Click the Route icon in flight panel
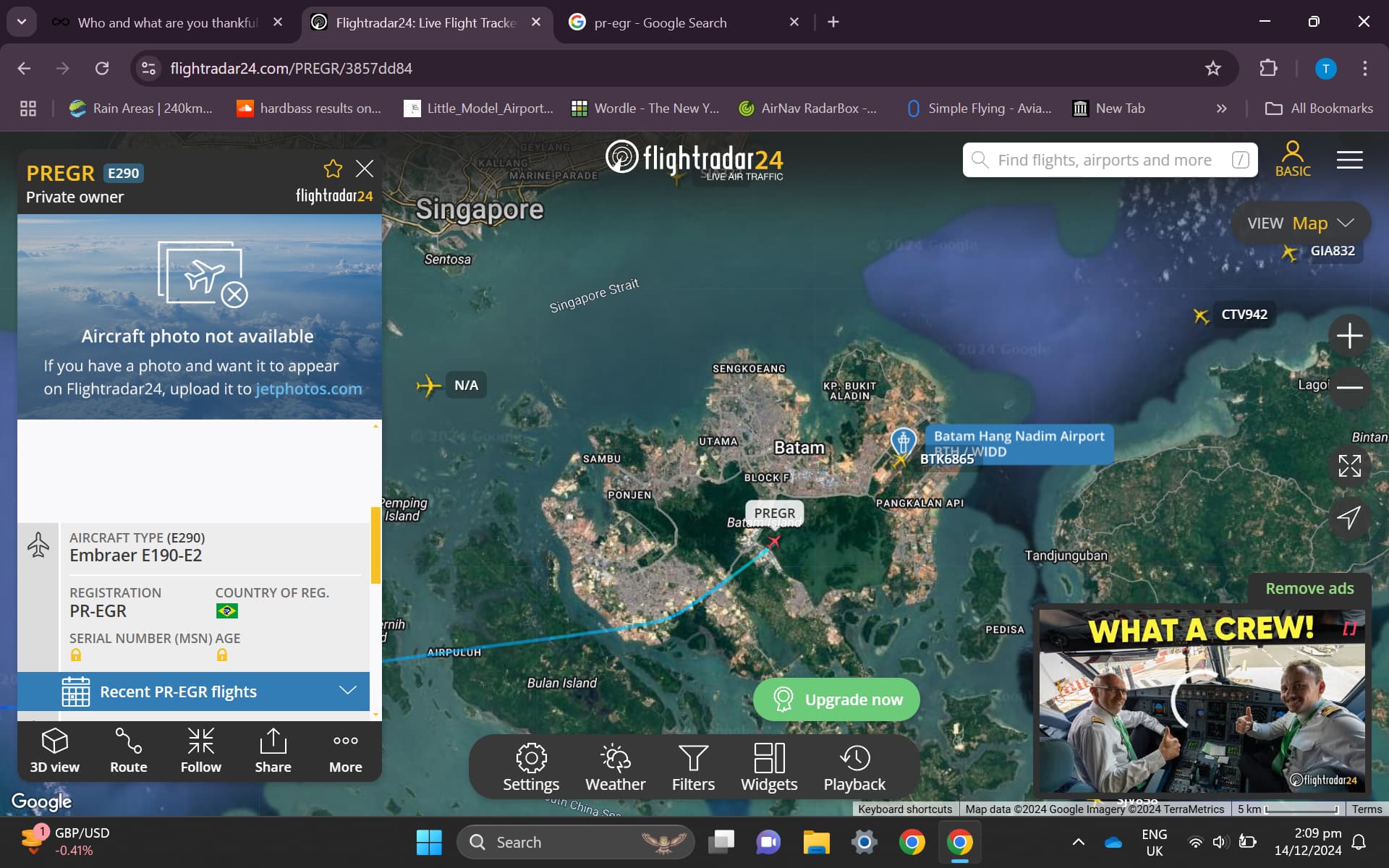Screen dimensions: 1389x868 click(x=128, y=751)
